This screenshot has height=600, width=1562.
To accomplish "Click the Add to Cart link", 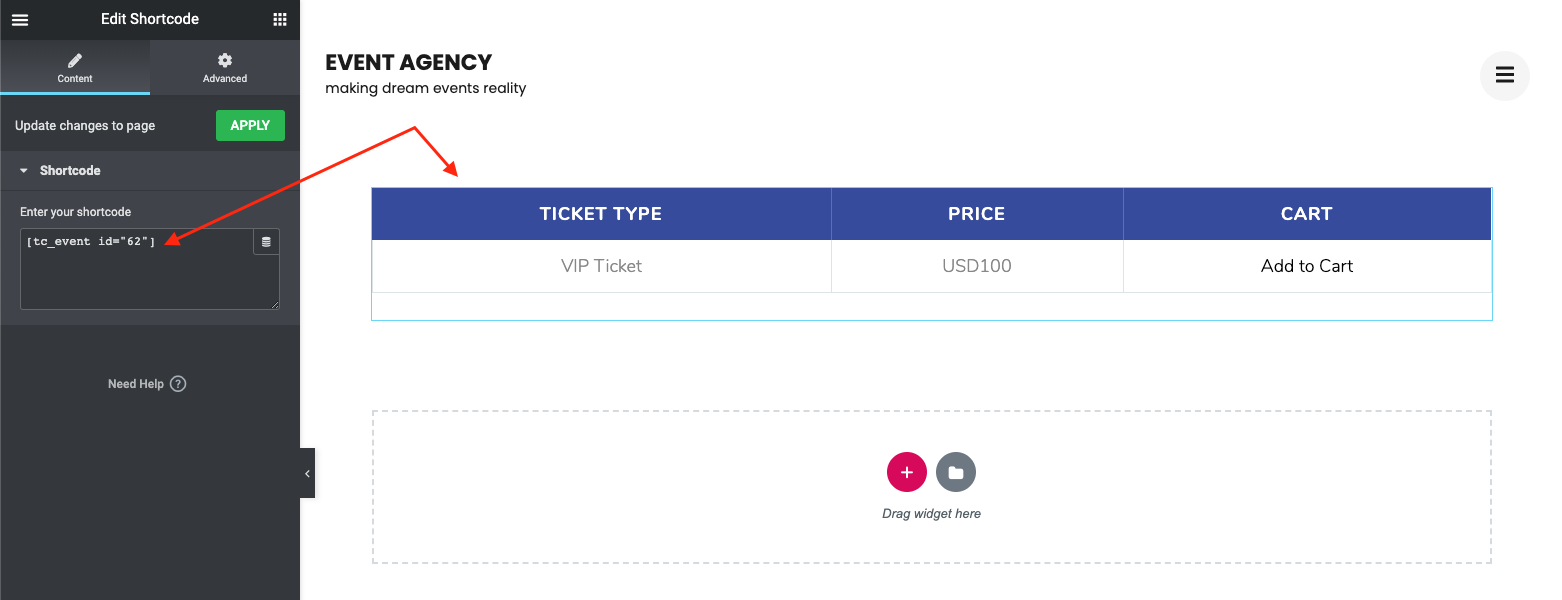I will 1307,265.
